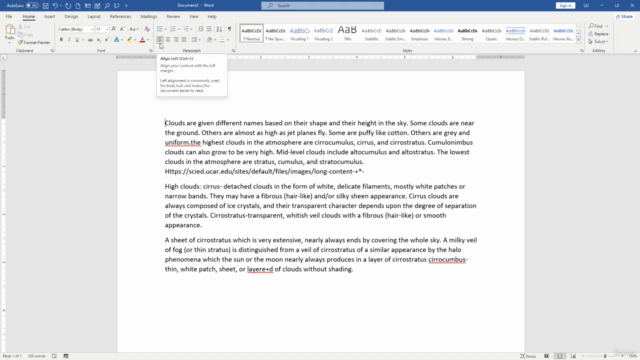The width and height of the screenshot is (640, 360).
Task: Click the Save icon in quick access toolbar
Action: click(46, 6)
